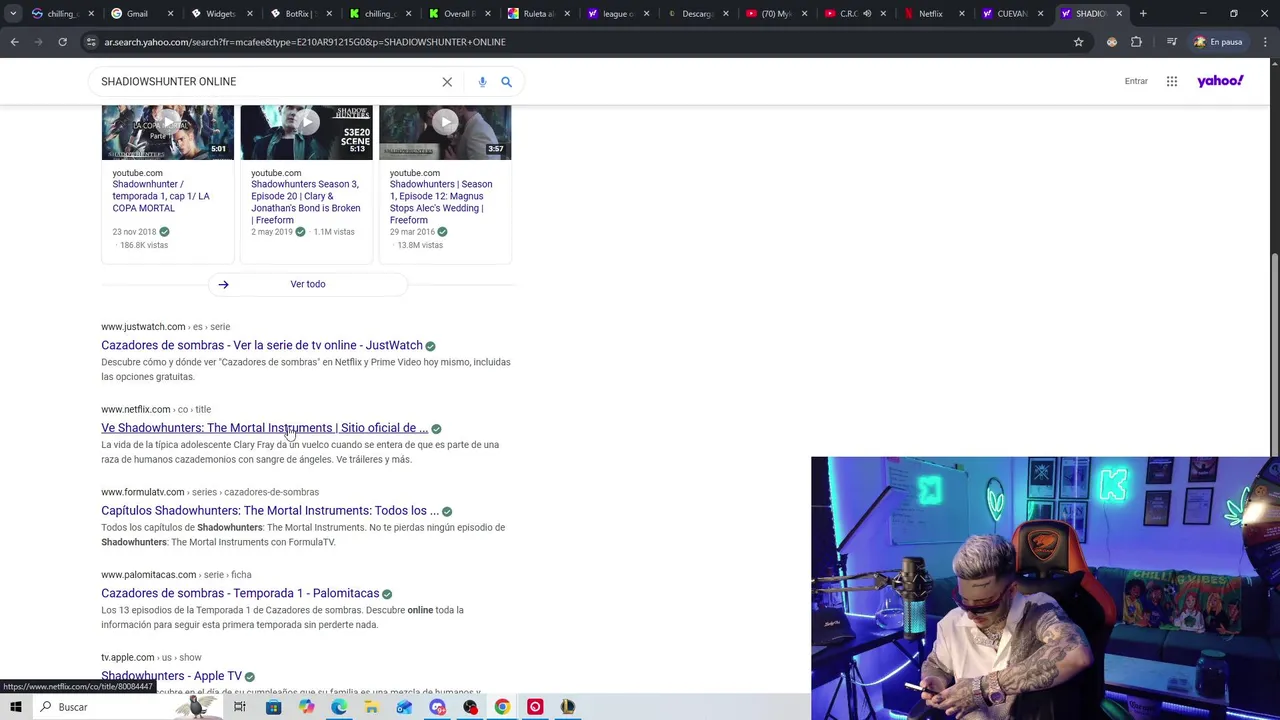This screenshot has width=1280, height=720.
Task: Launch Microsoft Store from the taskbar
Action: (273, 707)
